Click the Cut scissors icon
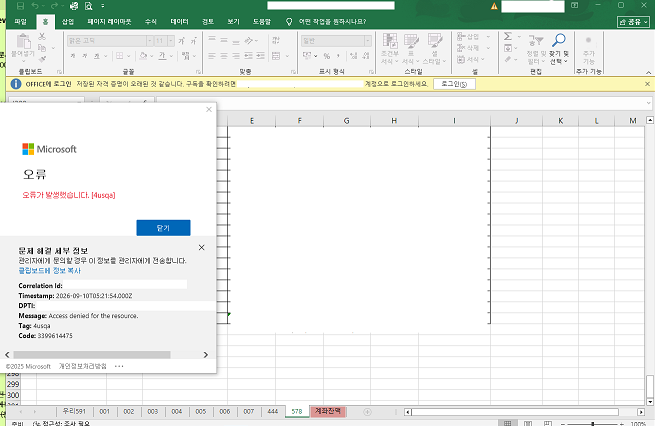 (x=42, y=37)
